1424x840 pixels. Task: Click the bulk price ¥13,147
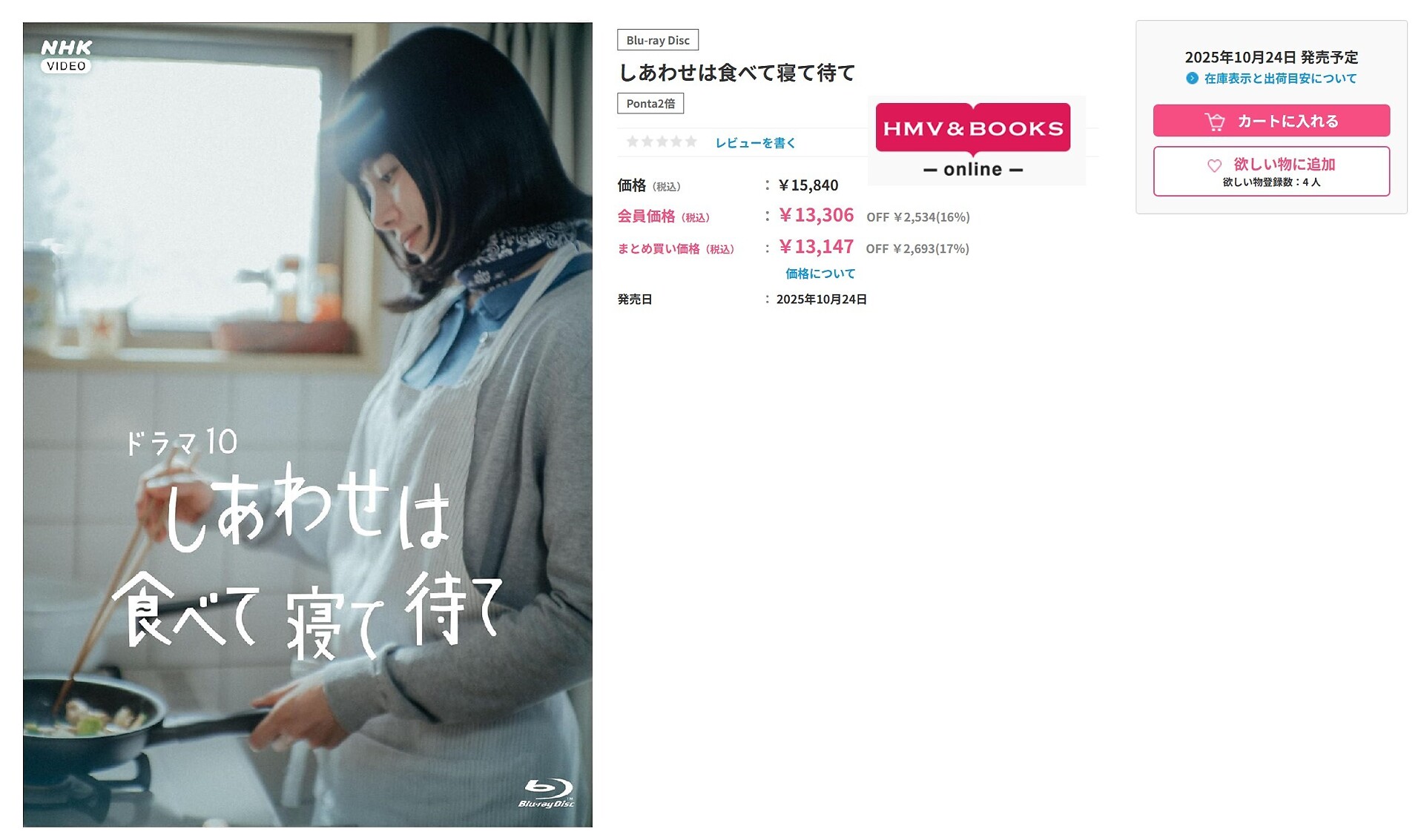(816, 247)
